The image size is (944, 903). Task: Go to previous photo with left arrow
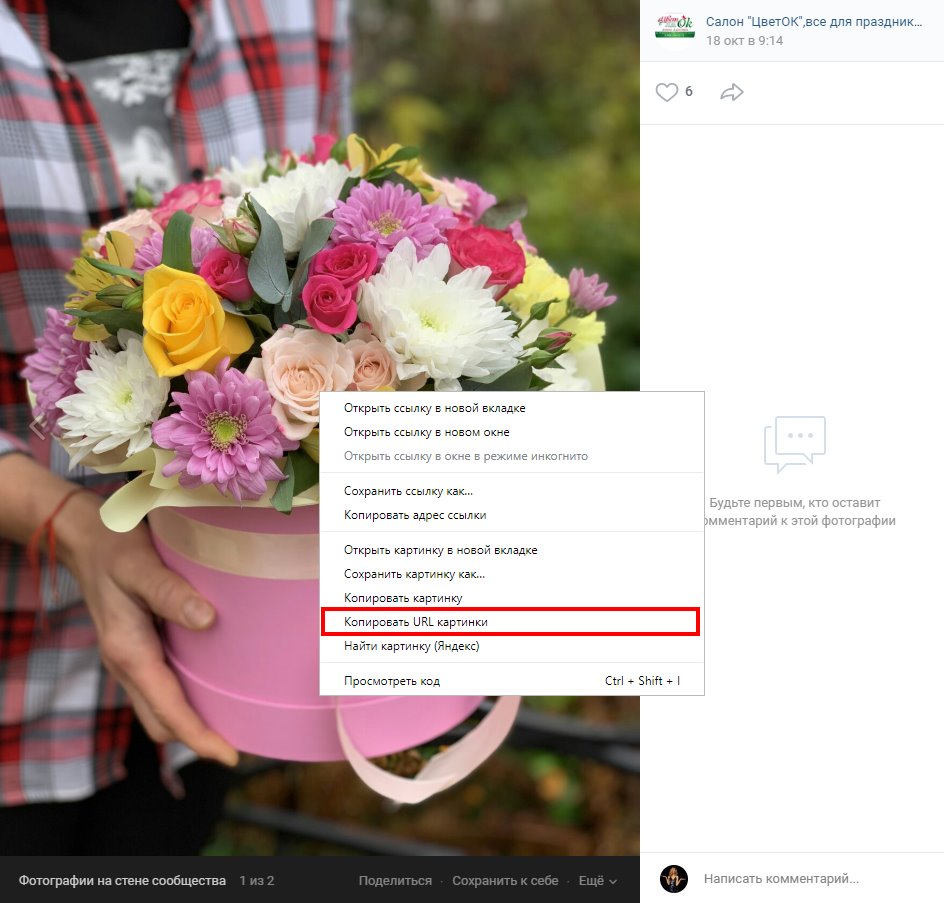click(38, 427)
